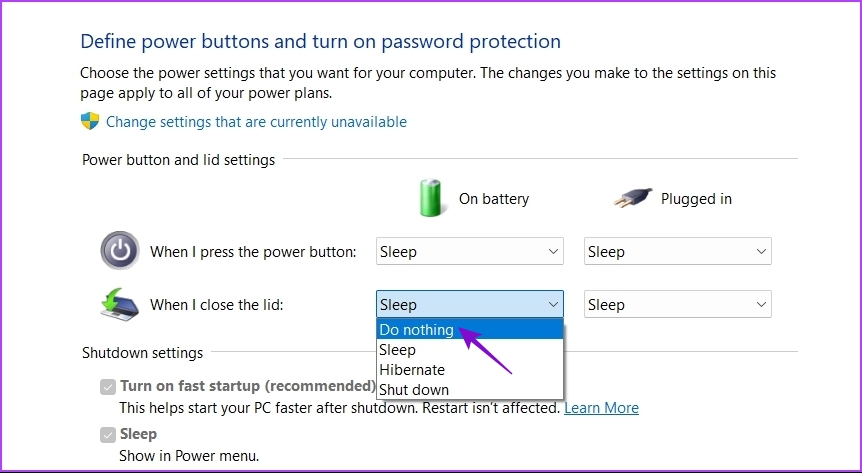862x473 pixels.
Task: Click the laptop lid close icon
Action: [x=119, y=304]
